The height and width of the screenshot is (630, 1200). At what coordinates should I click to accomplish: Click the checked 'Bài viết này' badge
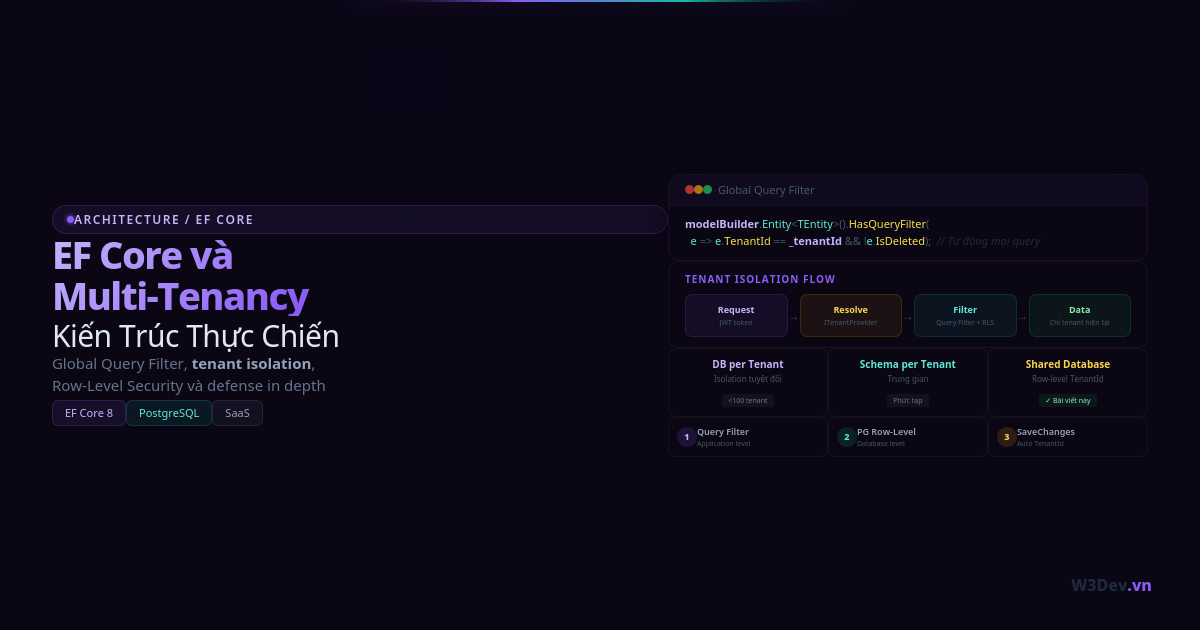coord(1067,401)
